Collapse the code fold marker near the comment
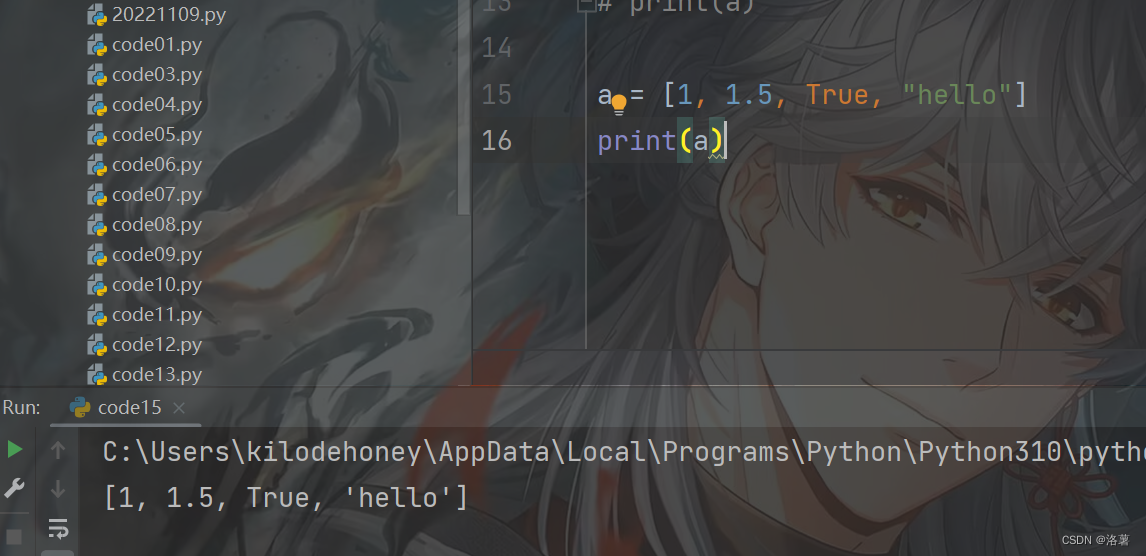Screen dimensions: 1146x556 click(585, 6)
